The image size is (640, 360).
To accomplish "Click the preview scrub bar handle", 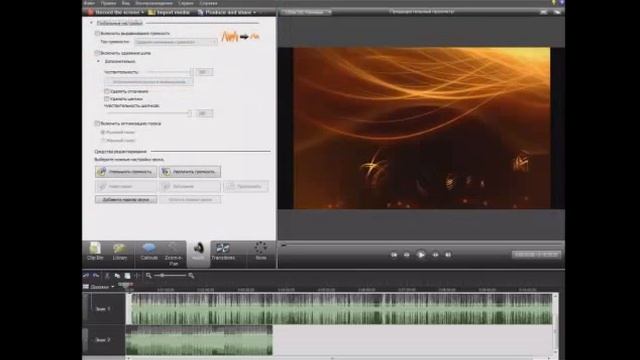I will pos(284,245).
